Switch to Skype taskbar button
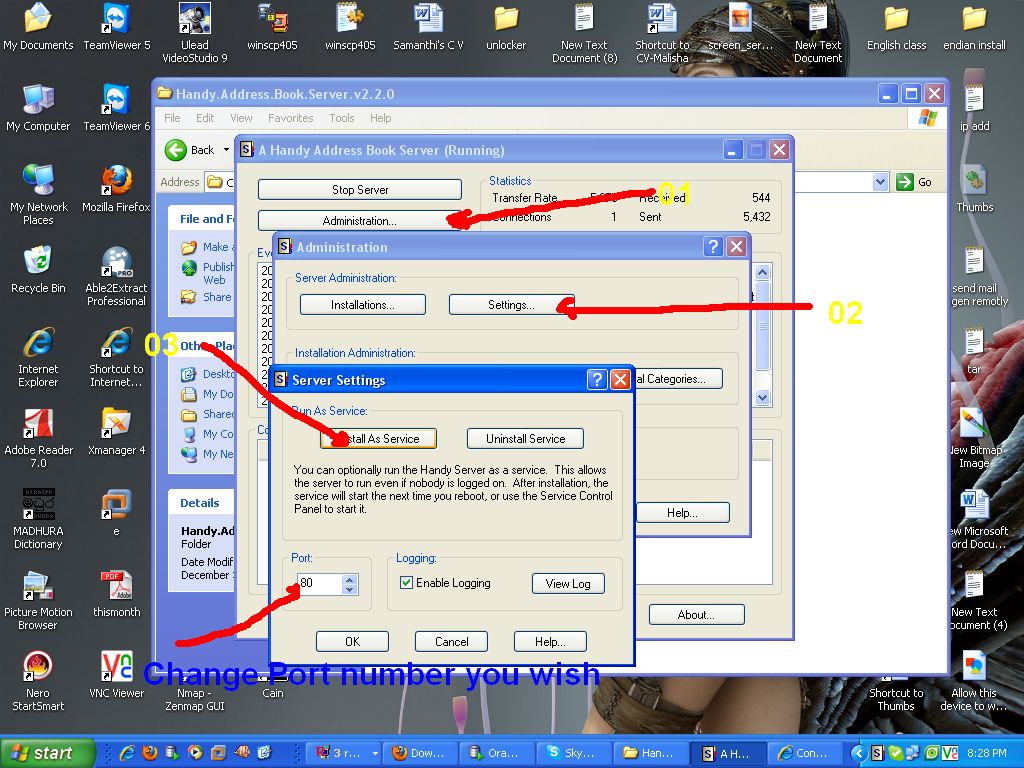The width and height of the screenshot is (1024, 768). tap(573, 753)
